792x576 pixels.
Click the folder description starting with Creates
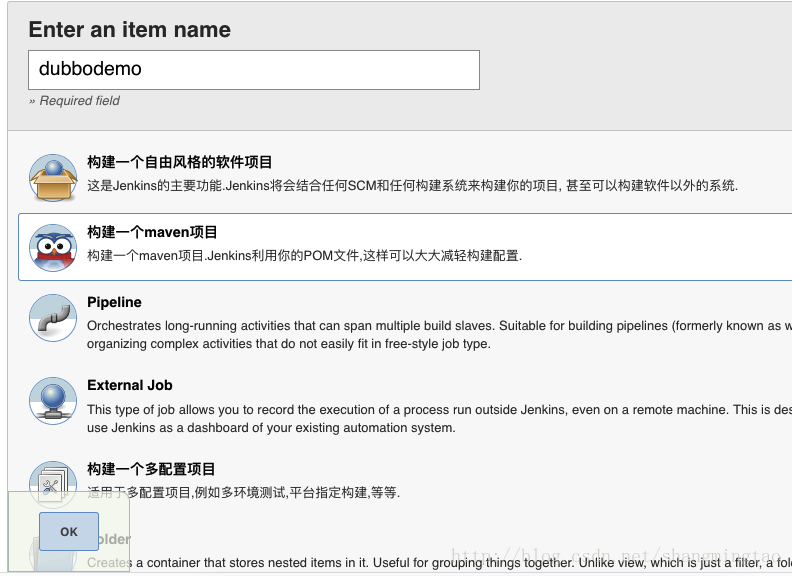(439, 562)
